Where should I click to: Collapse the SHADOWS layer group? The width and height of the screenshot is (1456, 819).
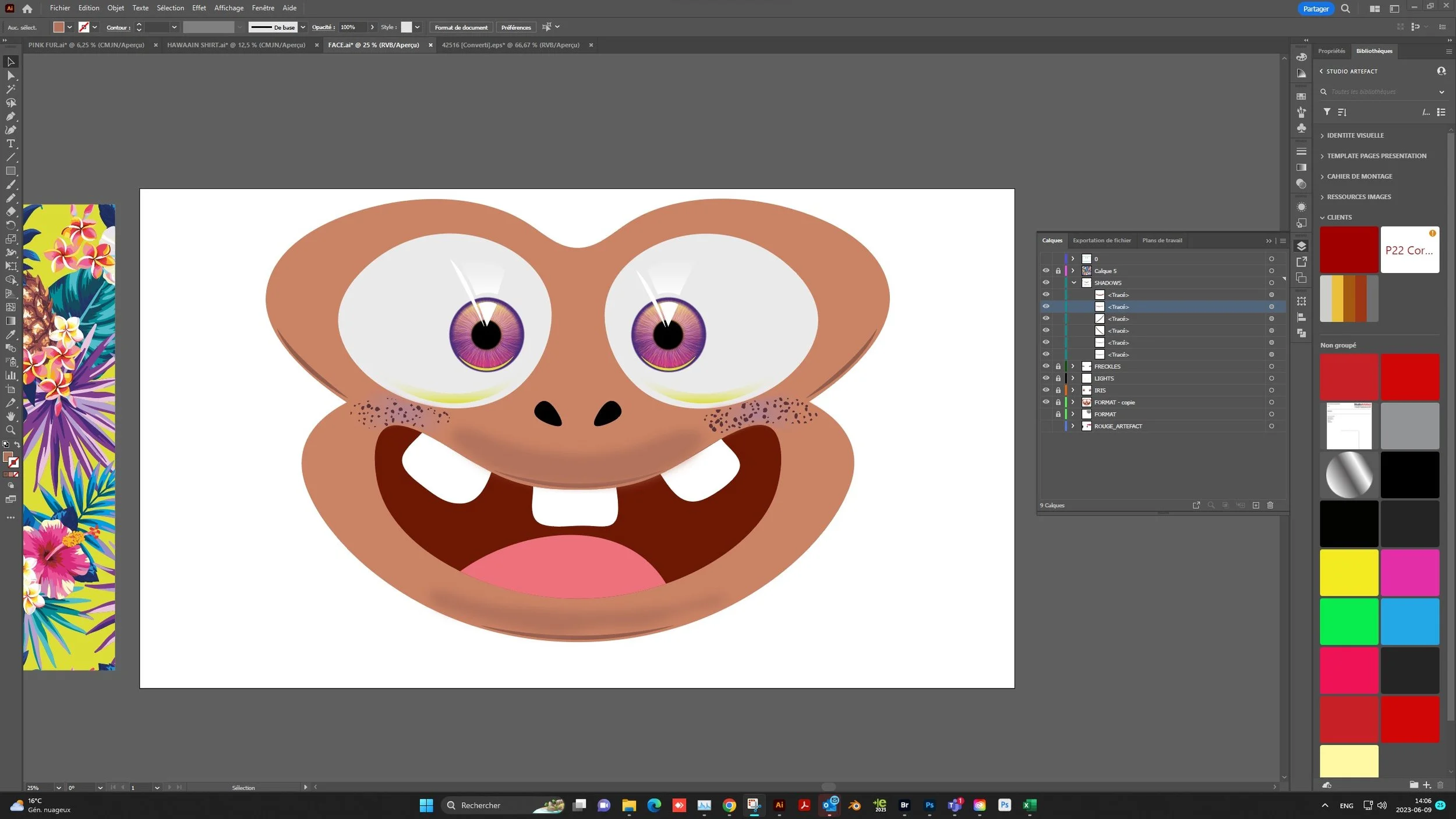pos(1073,283)
